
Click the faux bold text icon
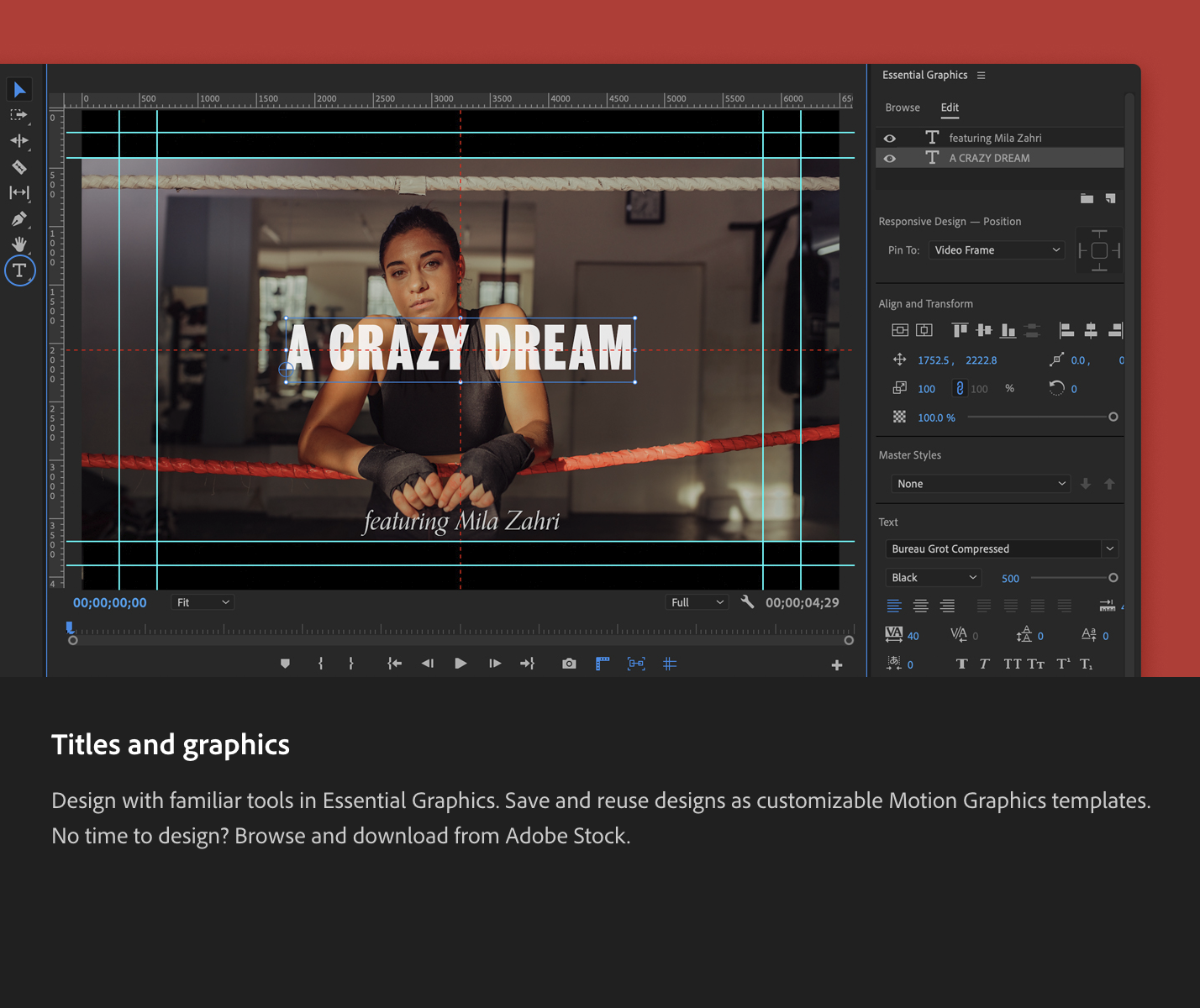coord(961,664)
